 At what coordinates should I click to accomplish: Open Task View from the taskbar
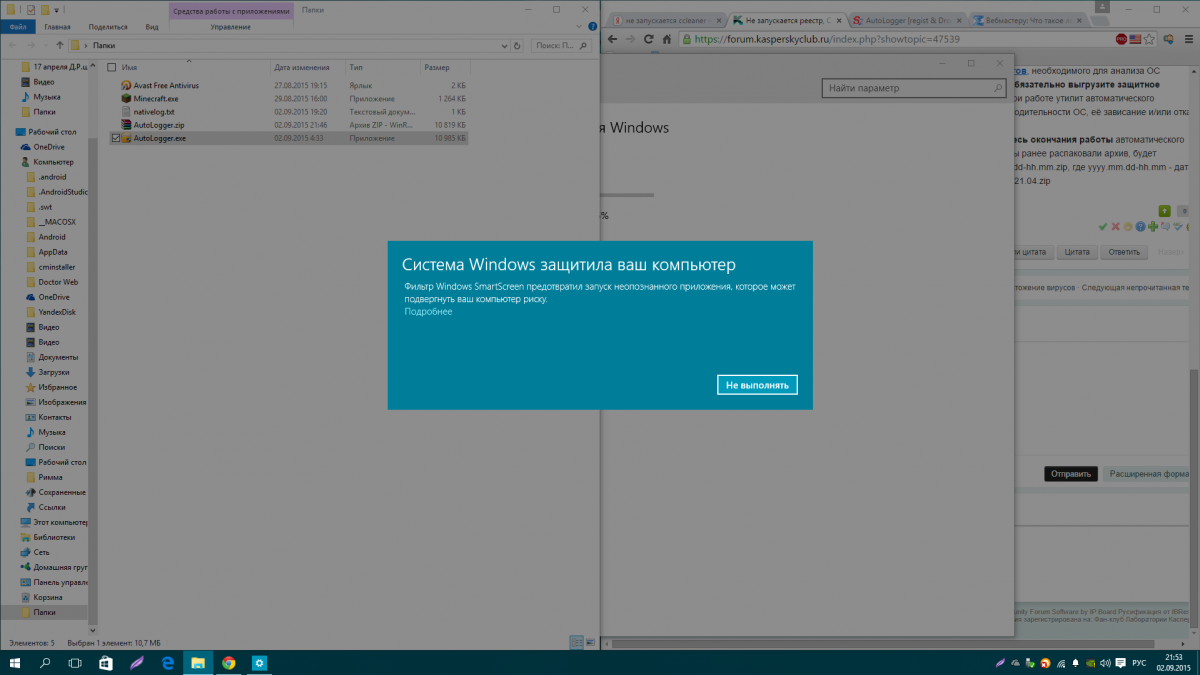(75, 663)
